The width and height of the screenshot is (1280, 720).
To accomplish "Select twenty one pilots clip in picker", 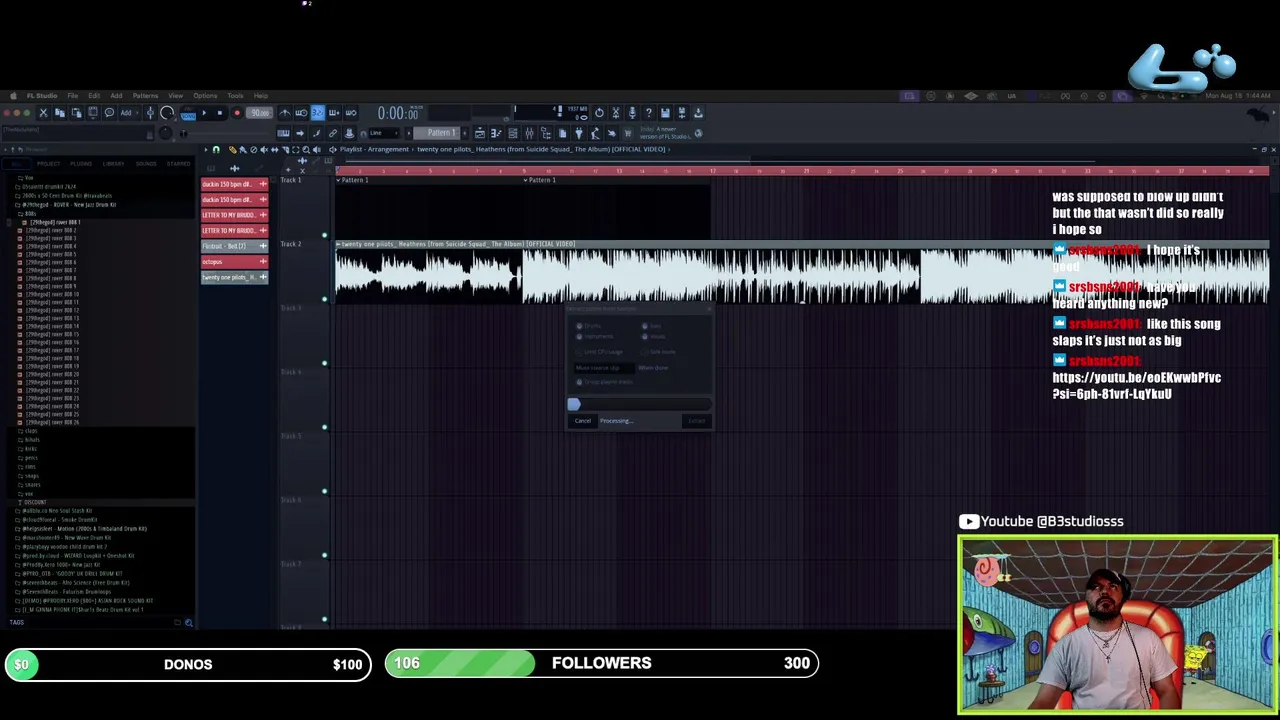I will coord(234,277).
